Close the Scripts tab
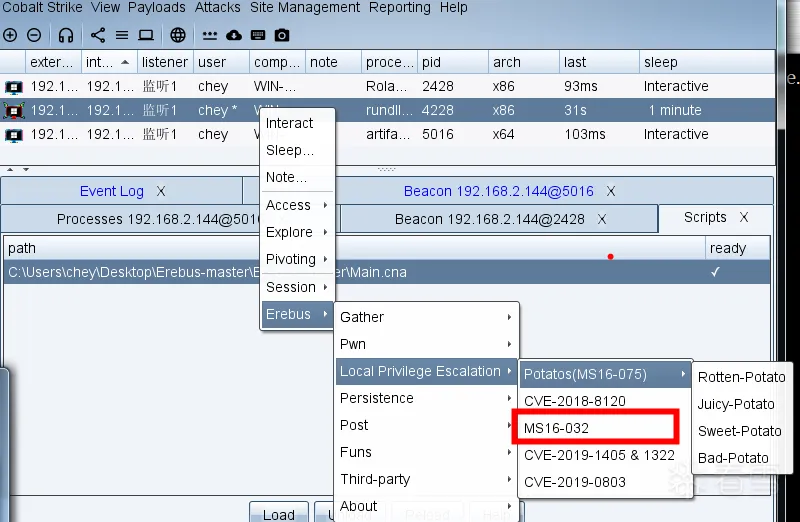This screenshot has height=522, width=800. [744, 217]
